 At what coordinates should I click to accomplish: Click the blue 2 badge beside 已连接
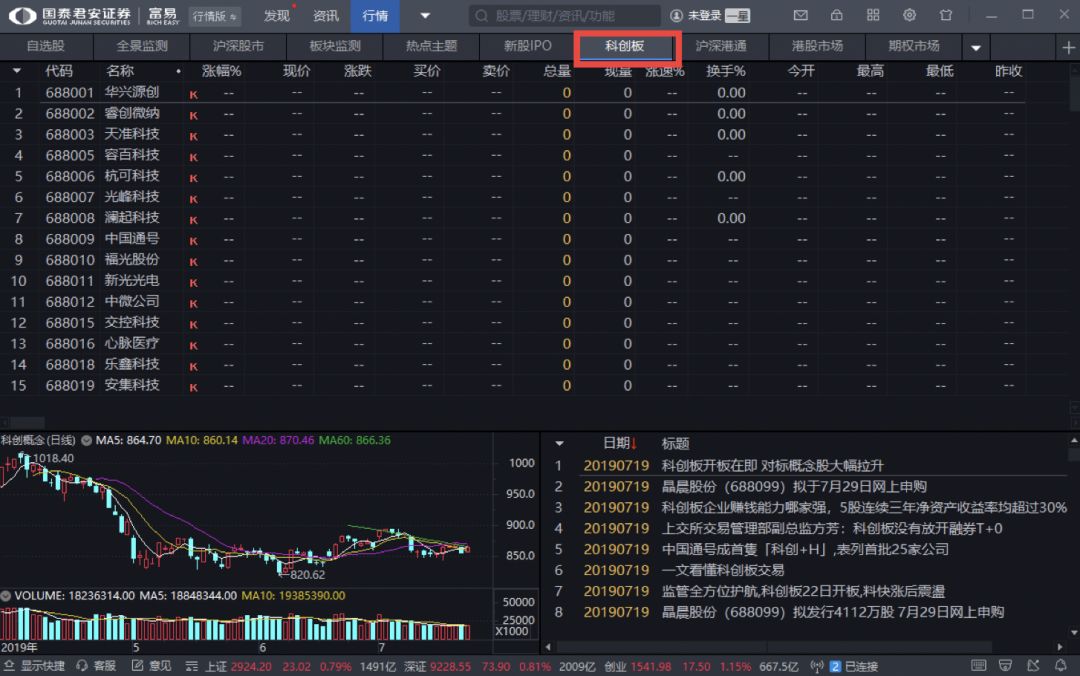(835, 666)
